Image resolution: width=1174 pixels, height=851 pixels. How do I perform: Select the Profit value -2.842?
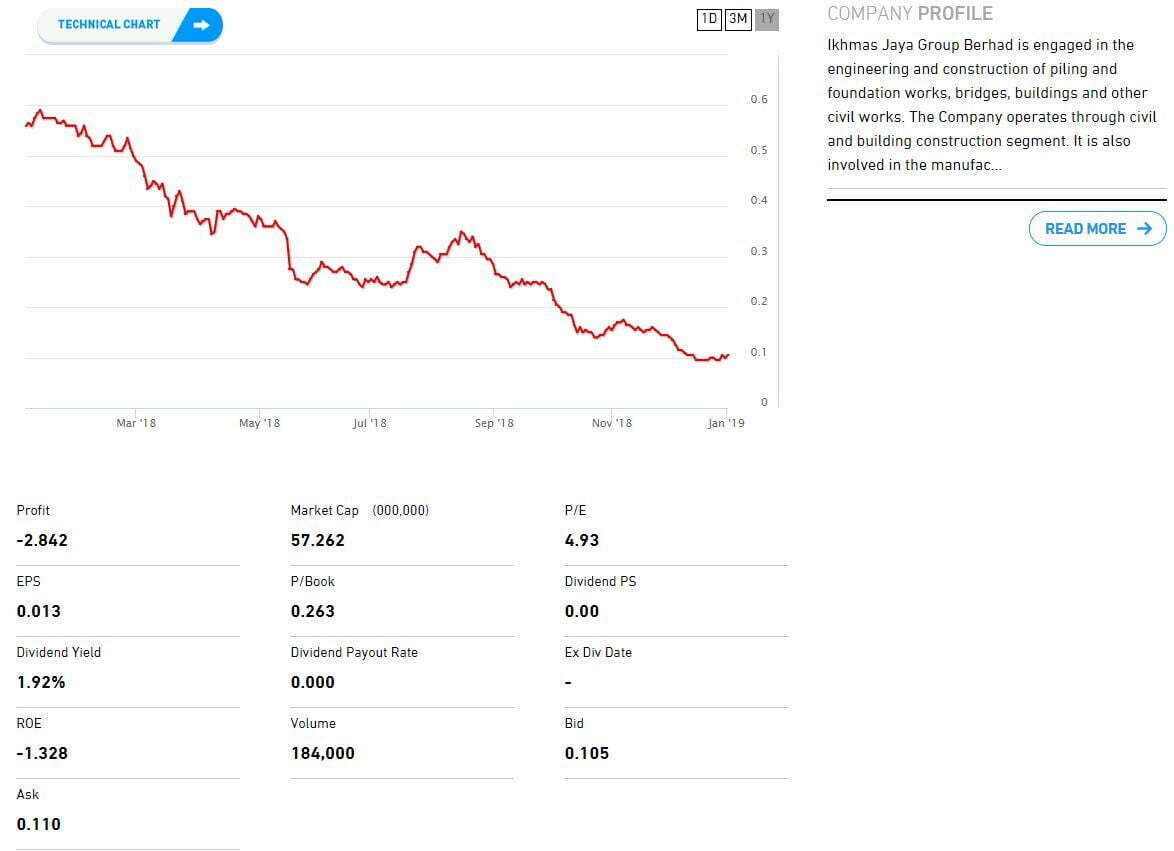[42, 540]
